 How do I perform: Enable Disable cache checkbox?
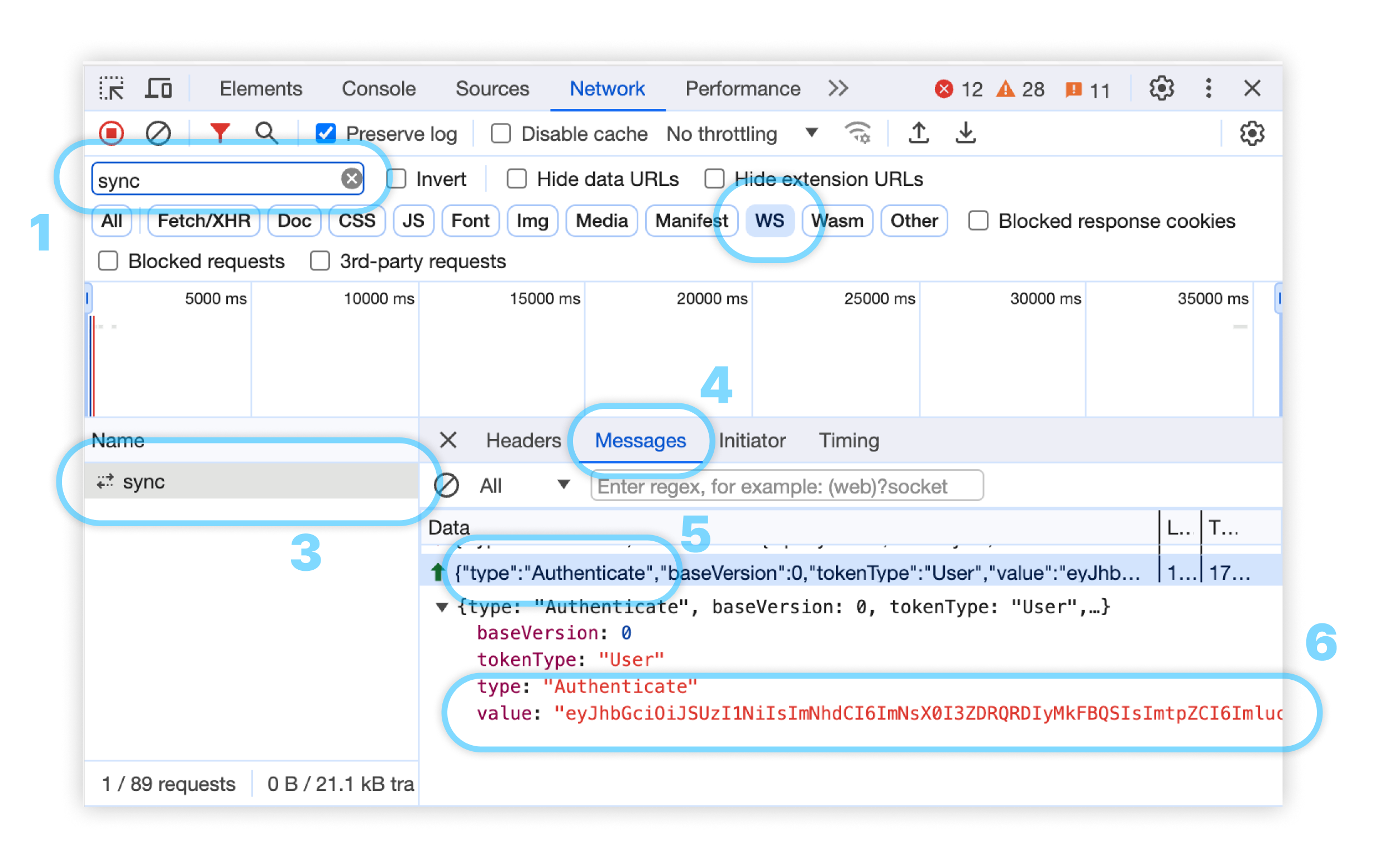tap(501, 133)
